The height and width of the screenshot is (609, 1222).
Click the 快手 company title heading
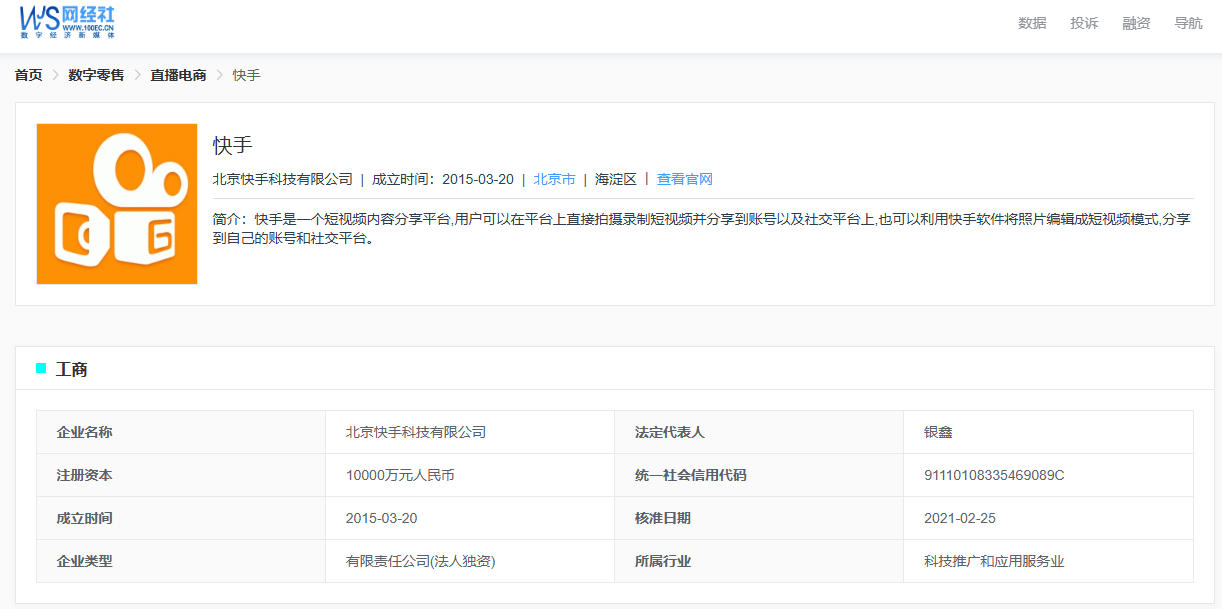point(232,145)
